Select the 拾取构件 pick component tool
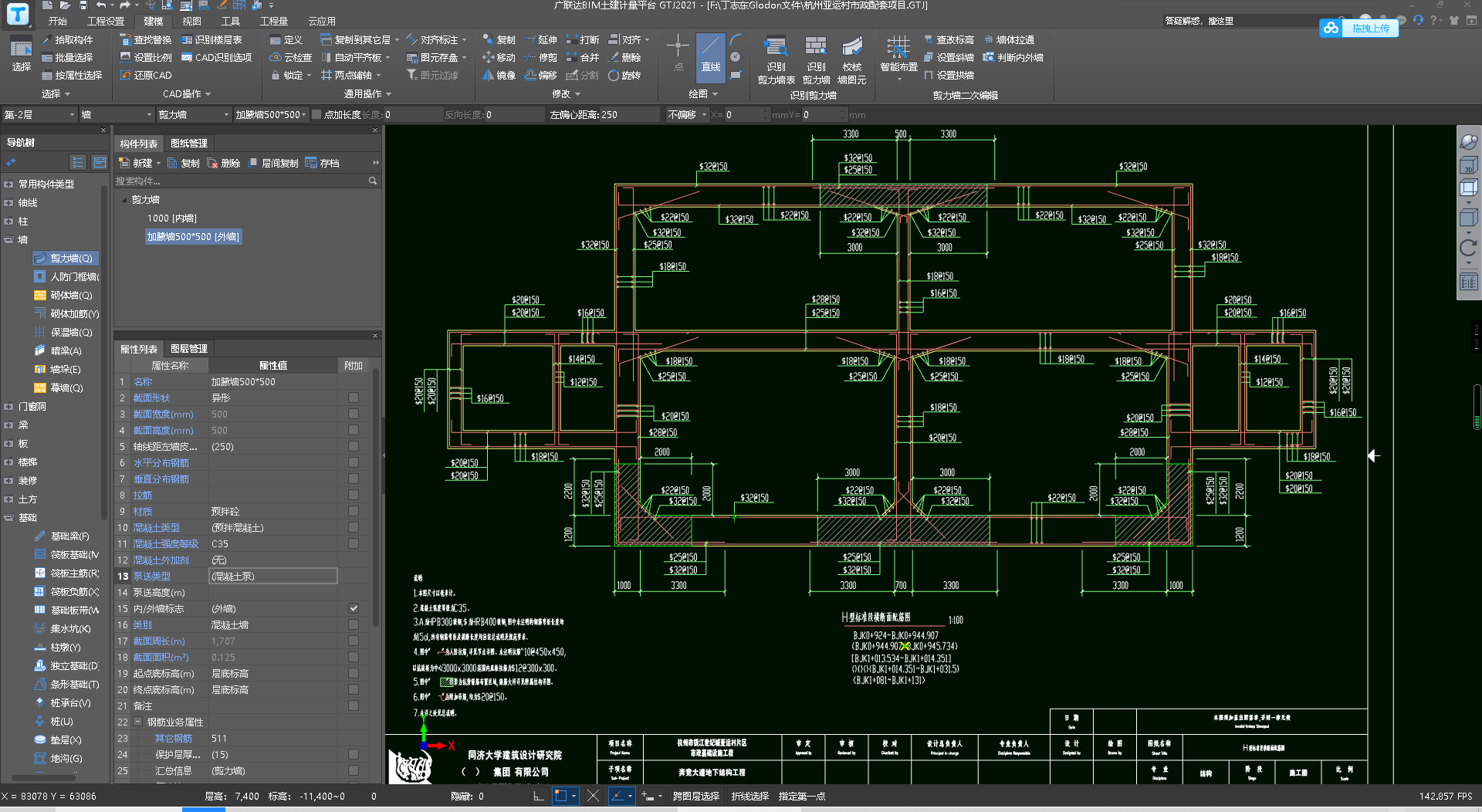Viewport: 1482px width, 812px height. pyautogui.click(x=67, y=39)
